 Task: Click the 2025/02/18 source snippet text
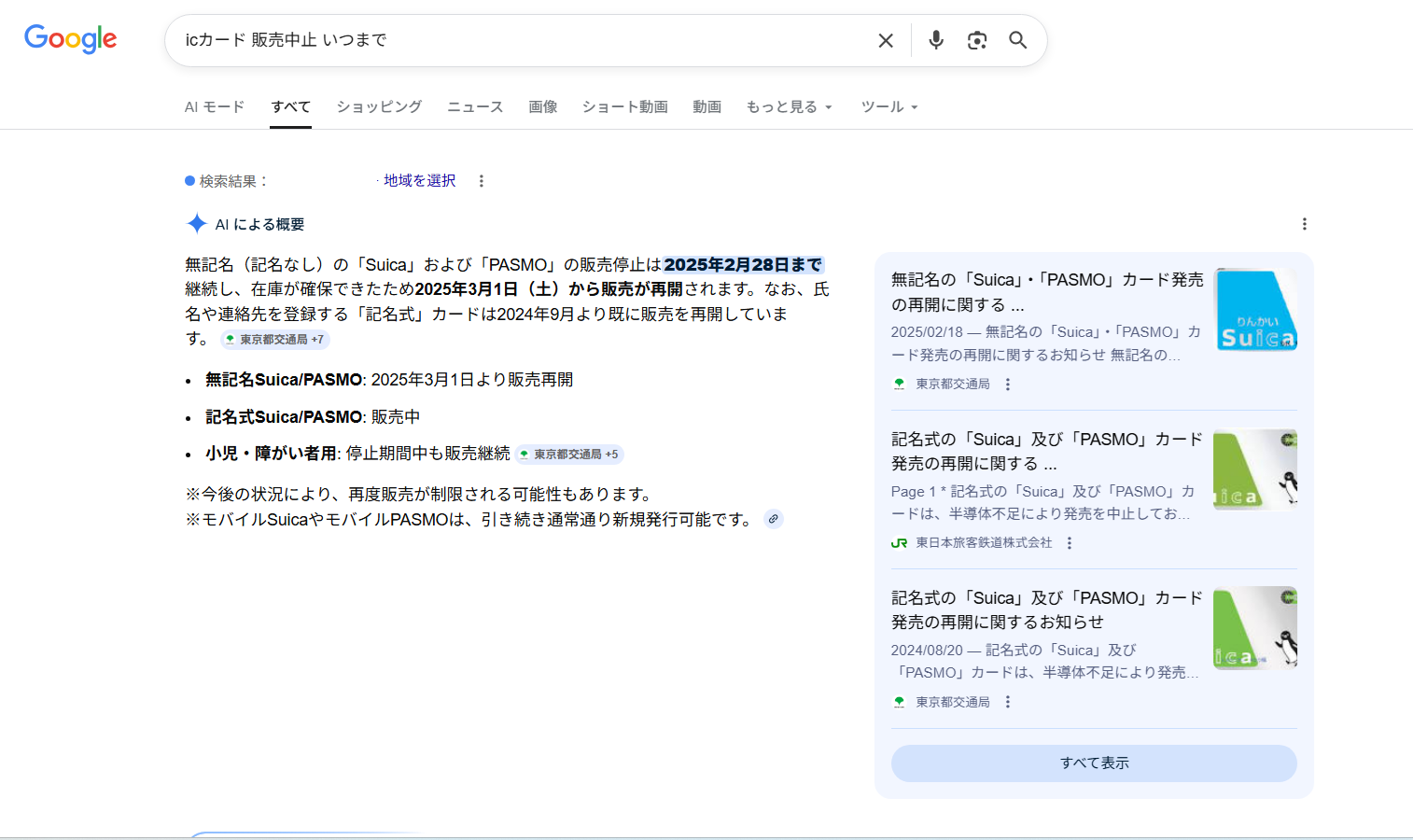click(x=1046, y=343)
